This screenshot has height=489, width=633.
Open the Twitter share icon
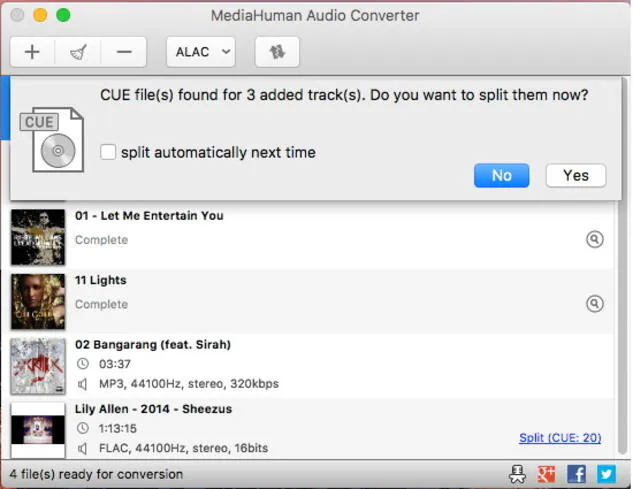(x=607, y=474)
